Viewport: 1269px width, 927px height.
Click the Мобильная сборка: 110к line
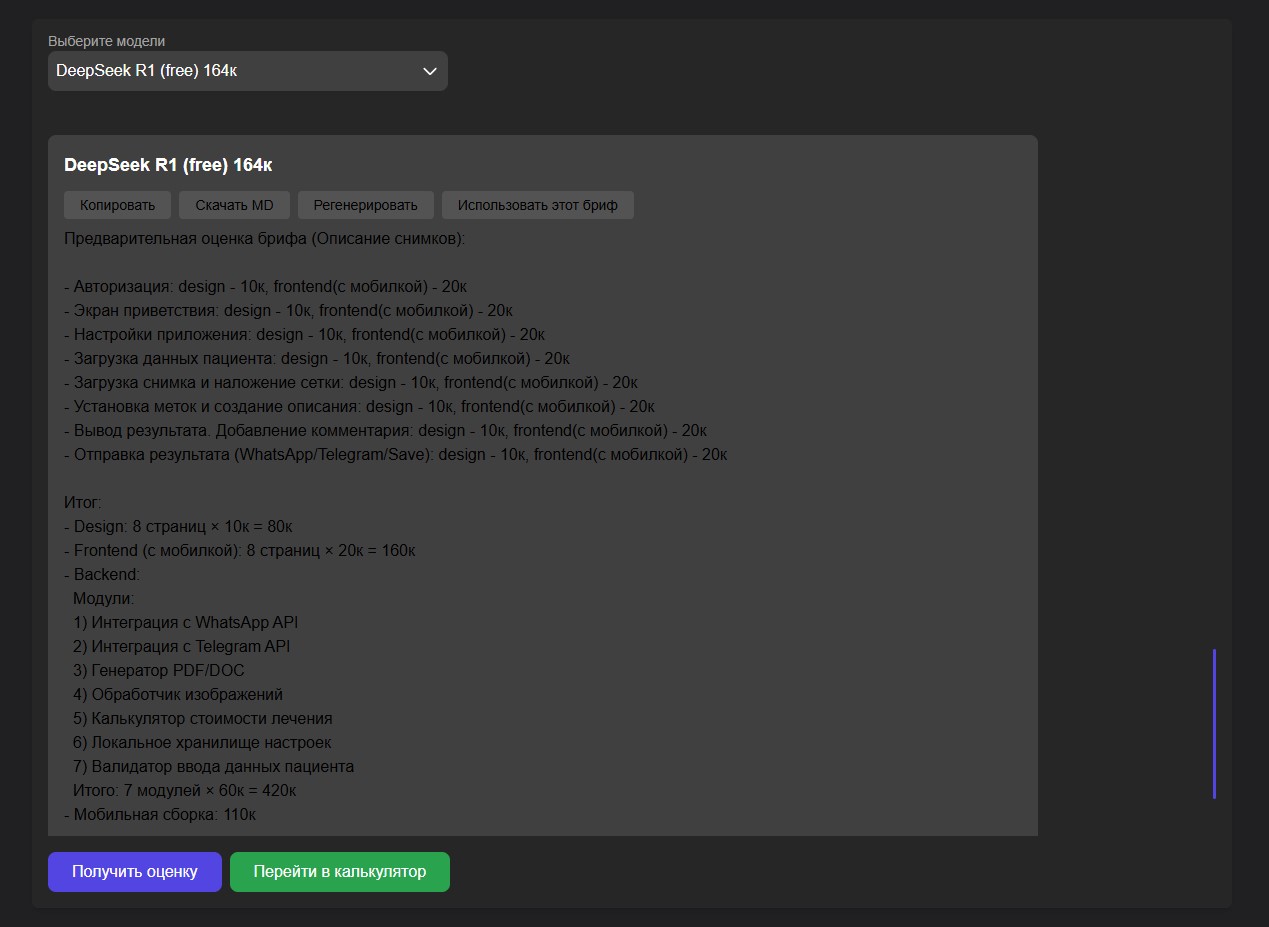coord(160,814)
